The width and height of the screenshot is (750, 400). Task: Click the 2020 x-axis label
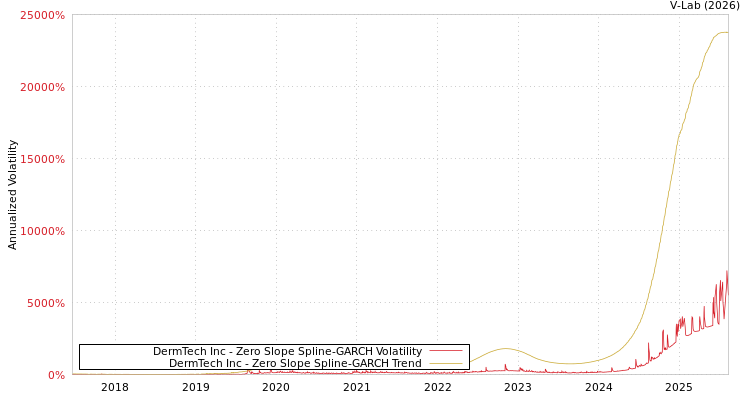point(276,387)
